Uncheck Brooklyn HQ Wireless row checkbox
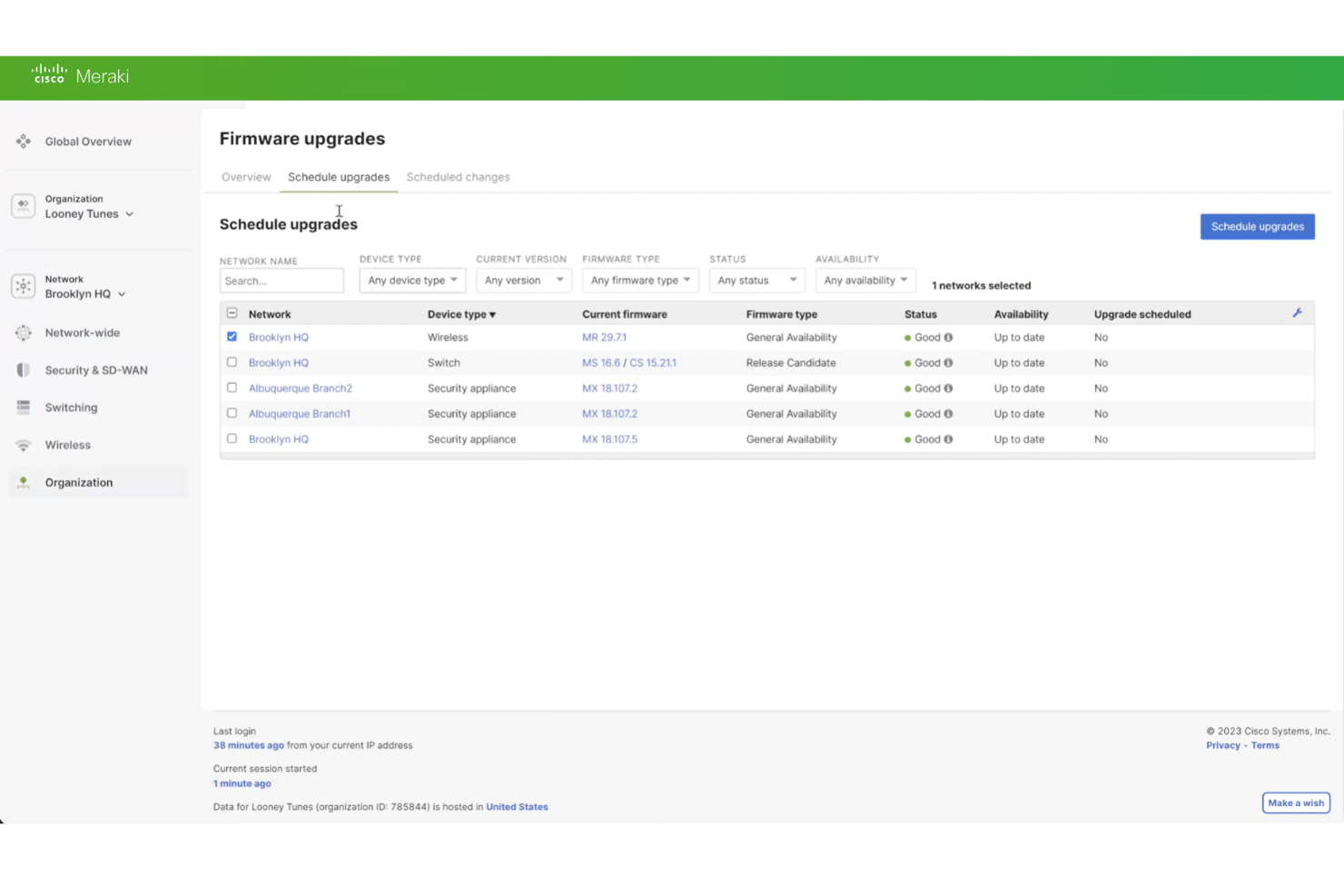 pyautogui.click(x=232, y=337)
